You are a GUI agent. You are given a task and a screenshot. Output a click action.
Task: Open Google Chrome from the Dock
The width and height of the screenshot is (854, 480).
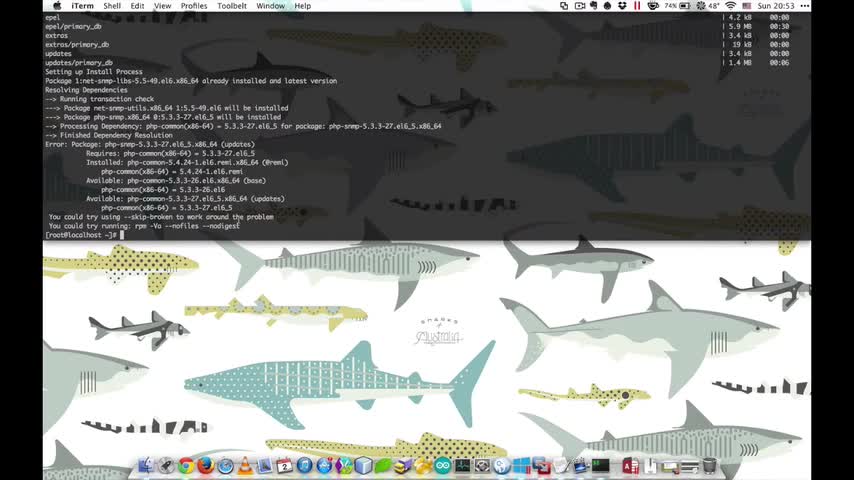(x=186, y=466)
